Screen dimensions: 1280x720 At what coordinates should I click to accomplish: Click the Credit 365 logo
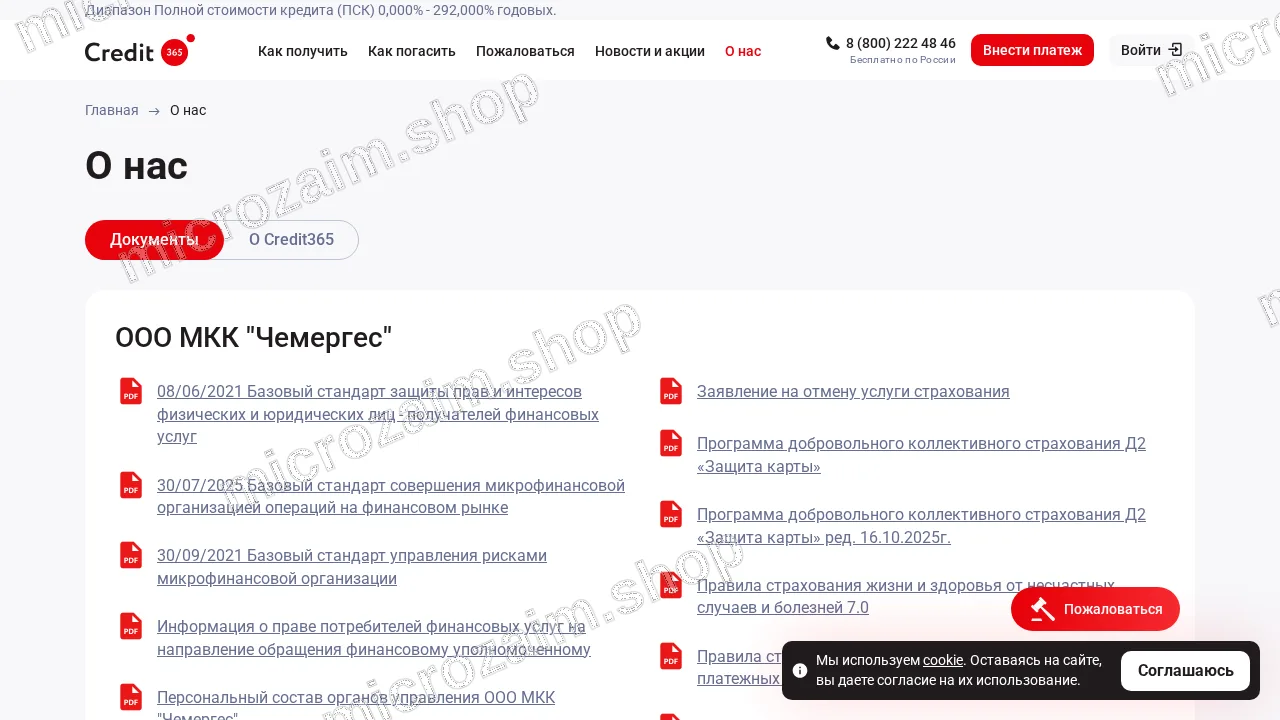pyautogui.click(x=139, y=50)
